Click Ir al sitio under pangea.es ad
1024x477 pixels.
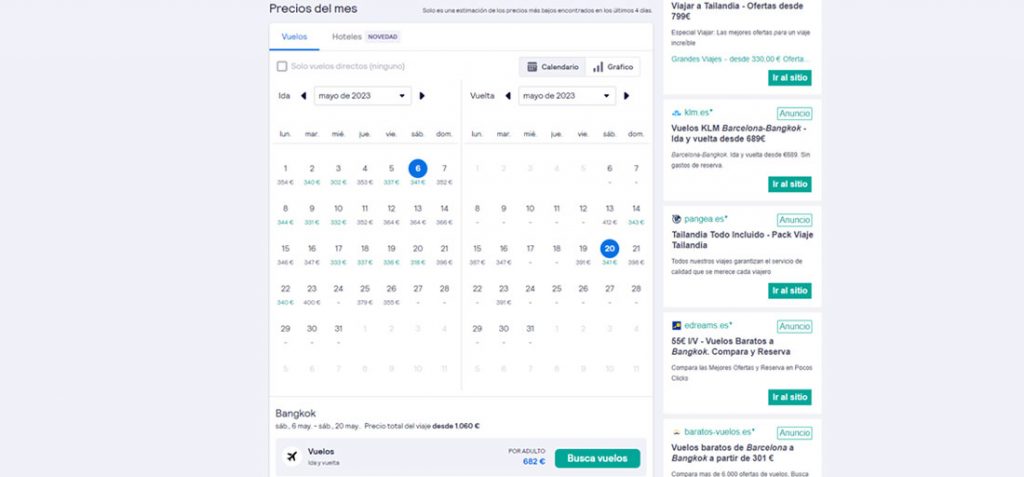(790, 291)
